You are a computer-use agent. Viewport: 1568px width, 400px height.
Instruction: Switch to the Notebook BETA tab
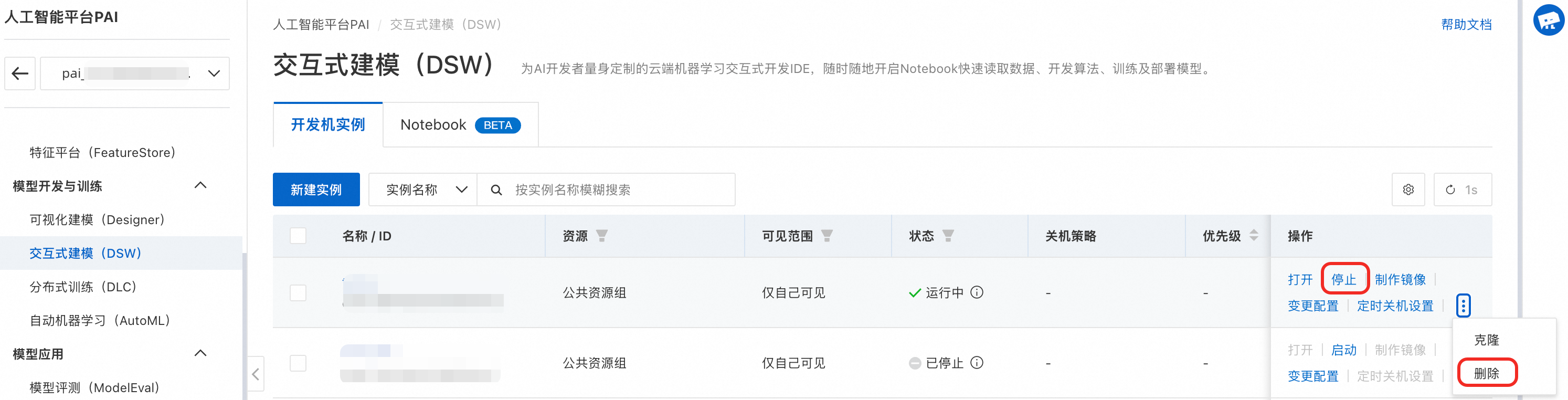click(460, 125)
